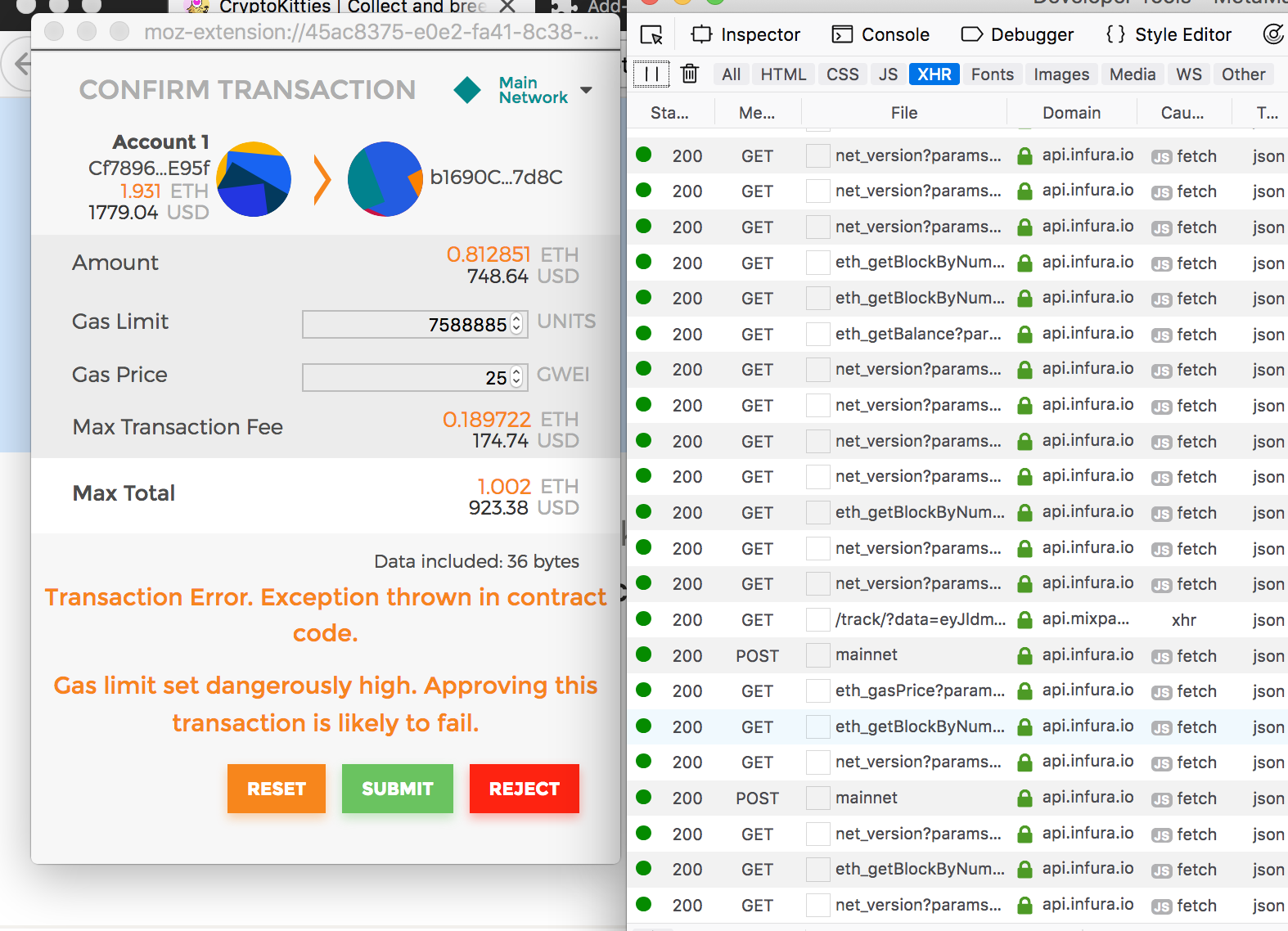1288x931 pixels.
Task: Click sender address Cf7896...E95f
Action: [x=149, y=168]
